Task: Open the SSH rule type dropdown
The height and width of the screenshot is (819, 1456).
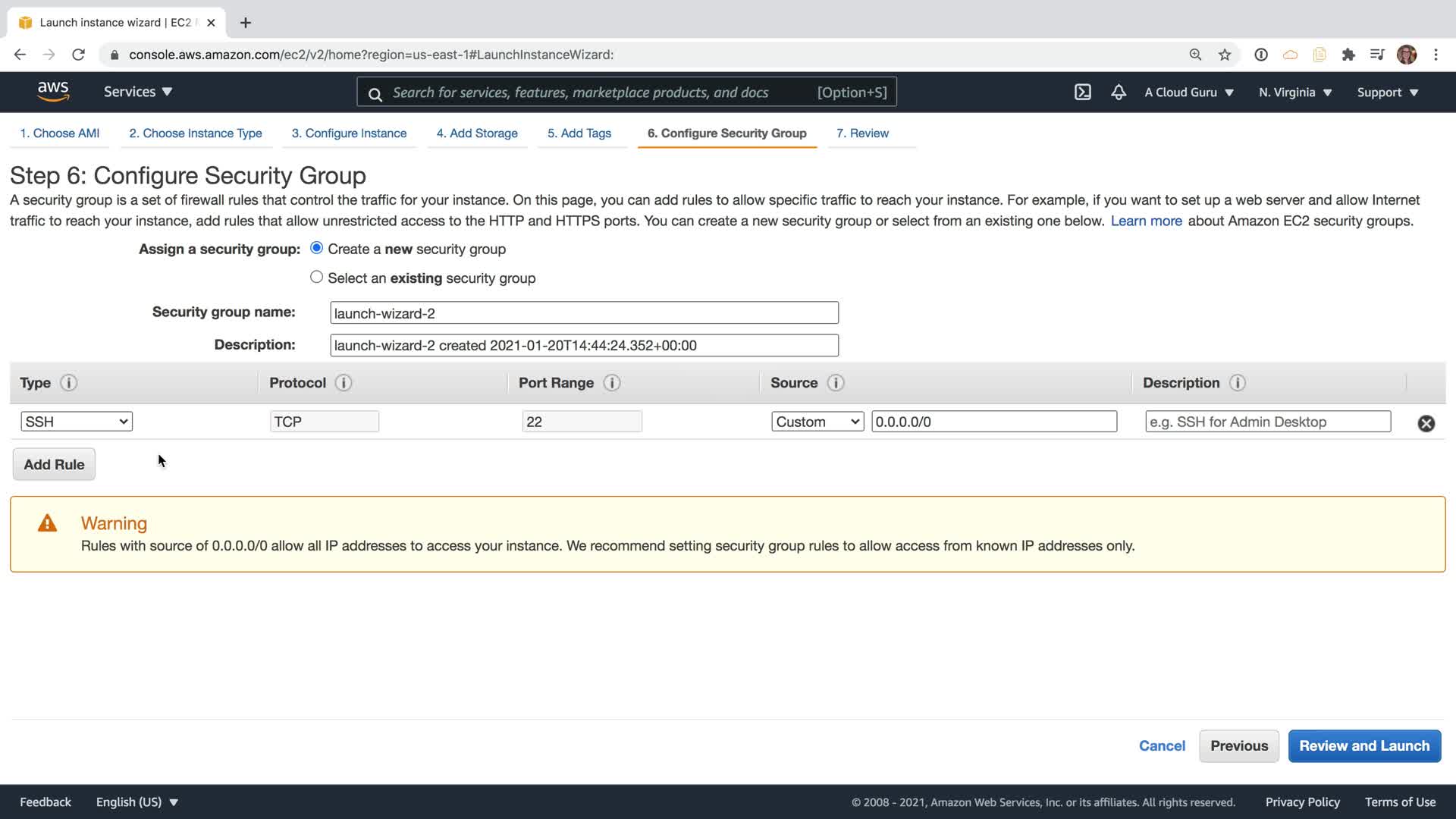Action: tap(77, 422)
